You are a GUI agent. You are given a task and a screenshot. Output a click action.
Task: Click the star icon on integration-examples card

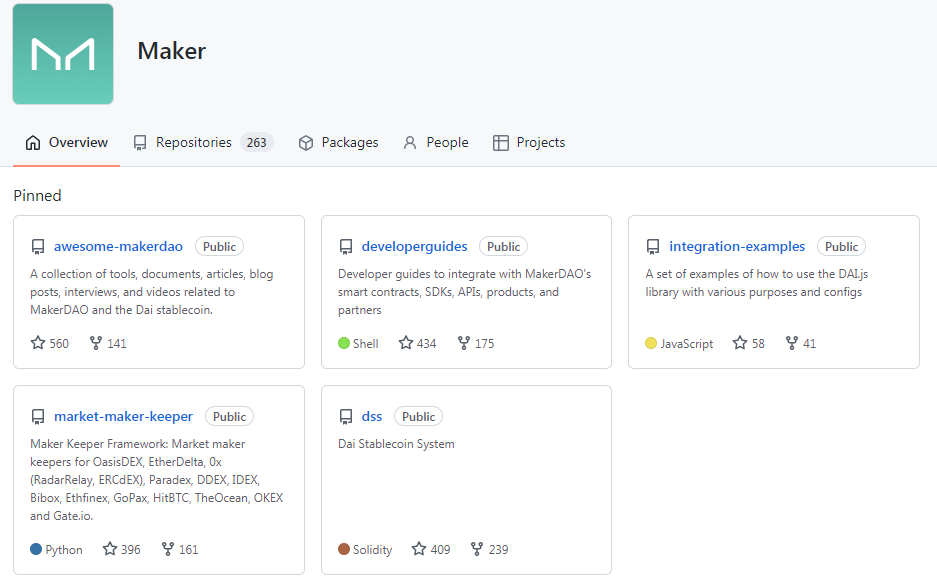[x=740, y=343]
